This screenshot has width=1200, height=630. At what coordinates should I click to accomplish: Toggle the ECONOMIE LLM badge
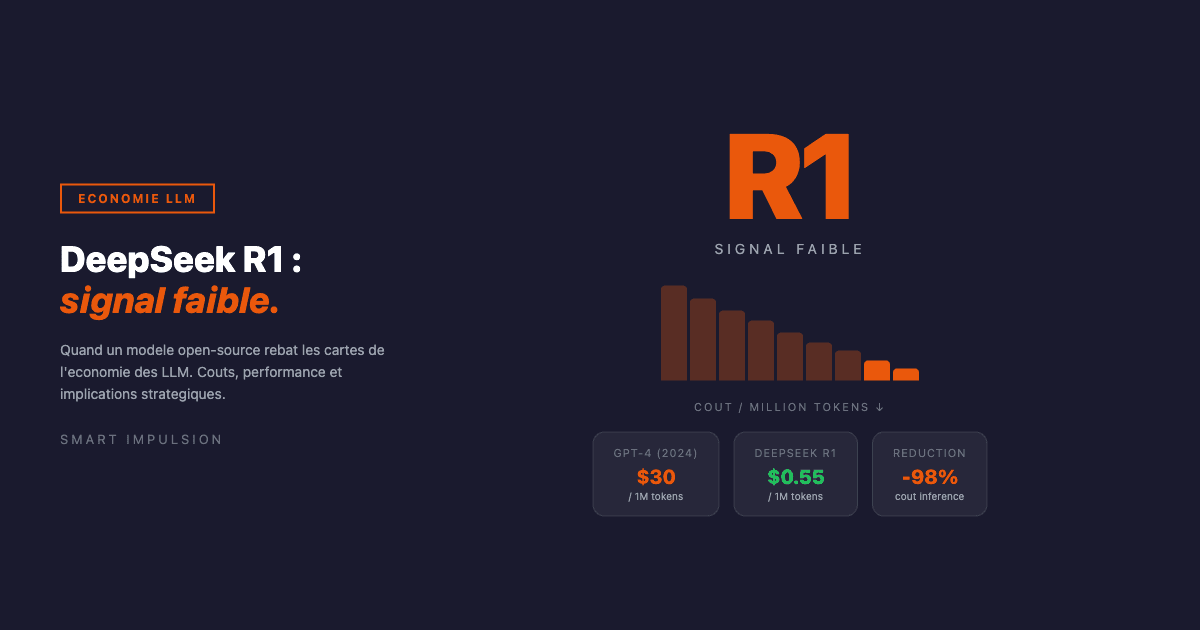(x=137, y=198)
